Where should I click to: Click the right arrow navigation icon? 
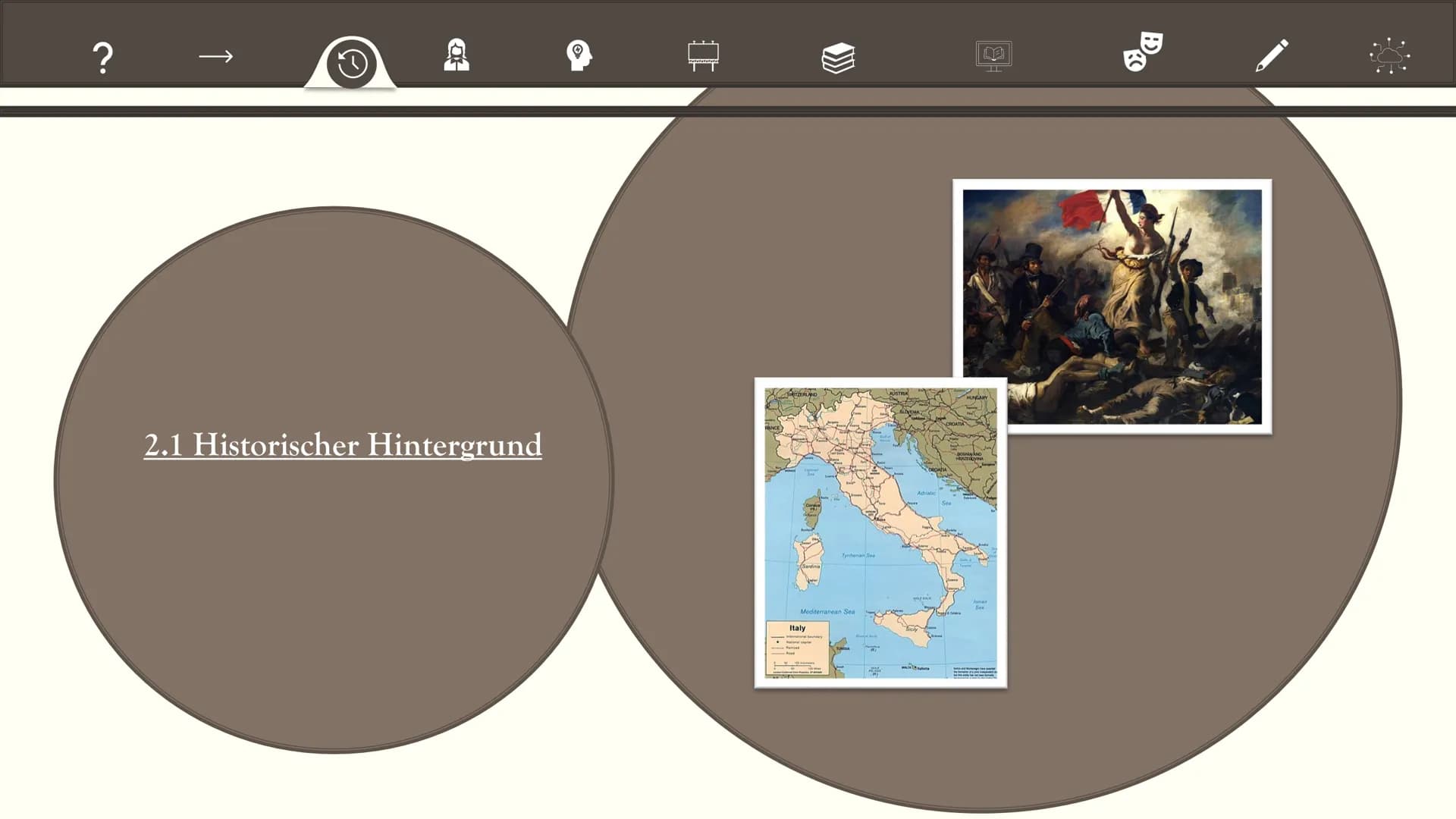pyautogui.click(x=216, y=57)
